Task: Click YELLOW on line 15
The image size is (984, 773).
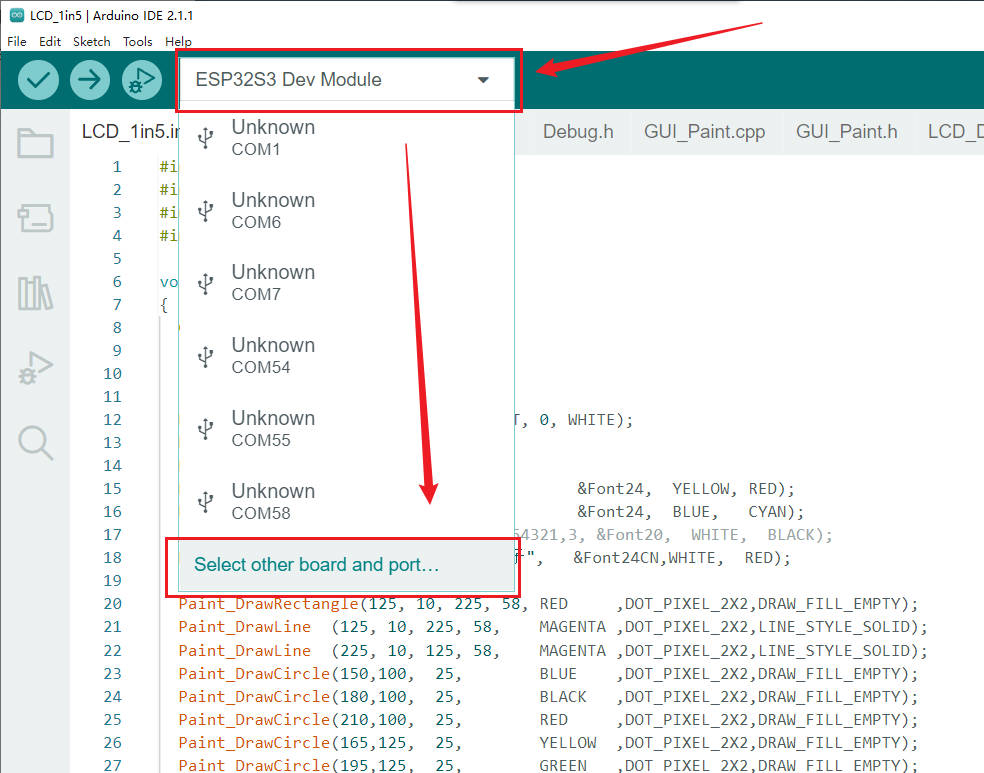Action: (700, 489)
